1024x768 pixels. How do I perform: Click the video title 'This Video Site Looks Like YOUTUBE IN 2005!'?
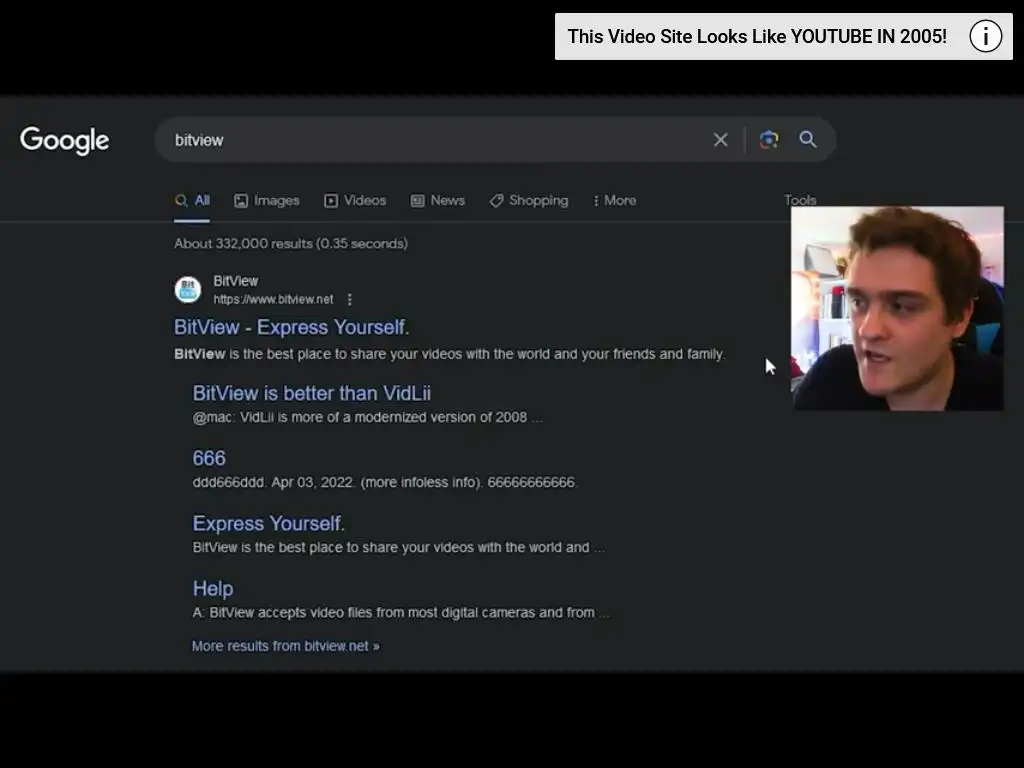pyautogui.click(x=757, y=37)
